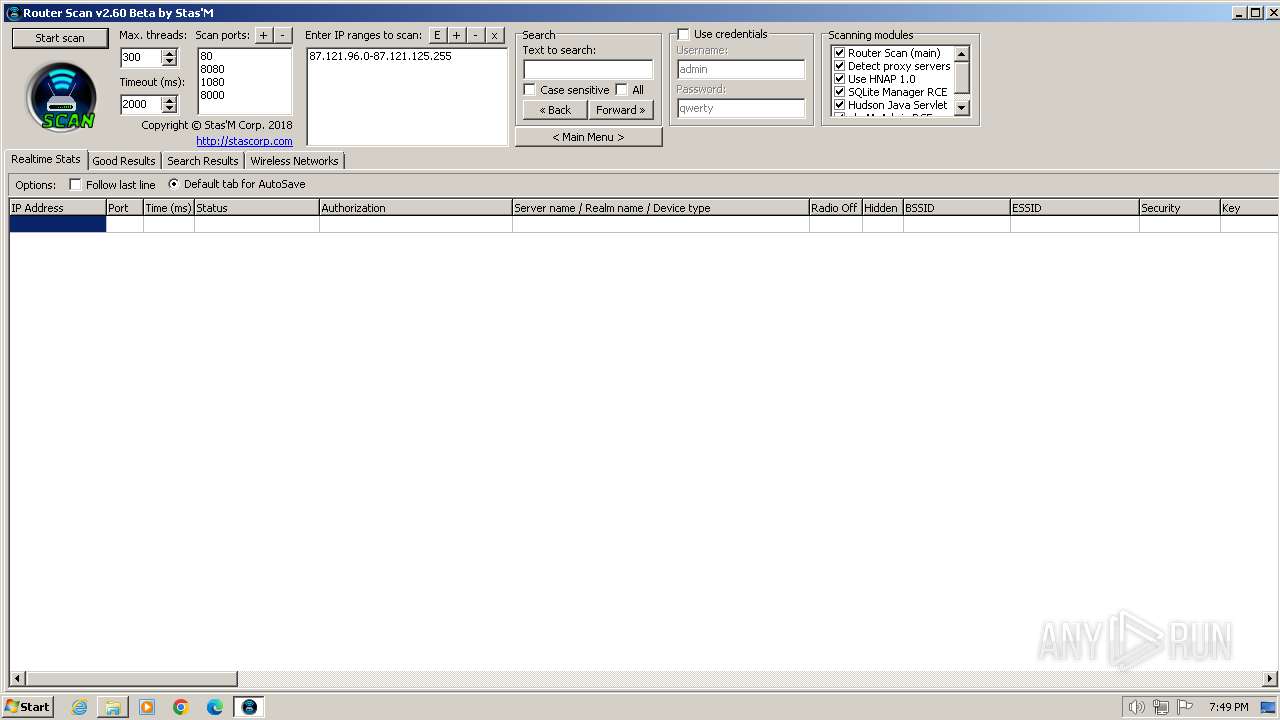Viewport: 1280px width, 720px height.
Task: Open Wireless Networks tab
Action: tap(294, 161)
